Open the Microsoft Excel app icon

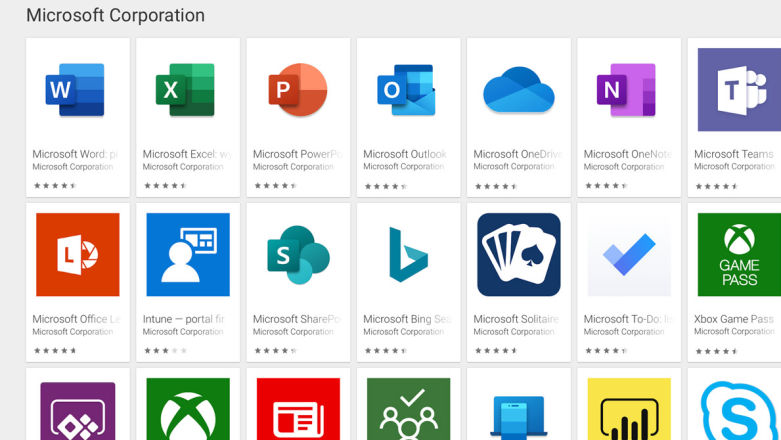pos(185,90)
